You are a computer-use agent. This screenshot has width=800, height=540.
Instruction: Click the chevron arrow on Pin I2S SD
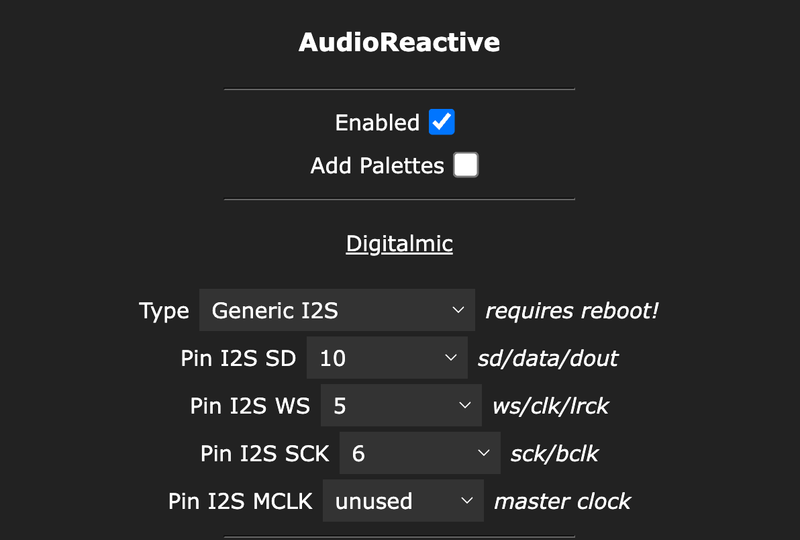click(x=452, y=358)
